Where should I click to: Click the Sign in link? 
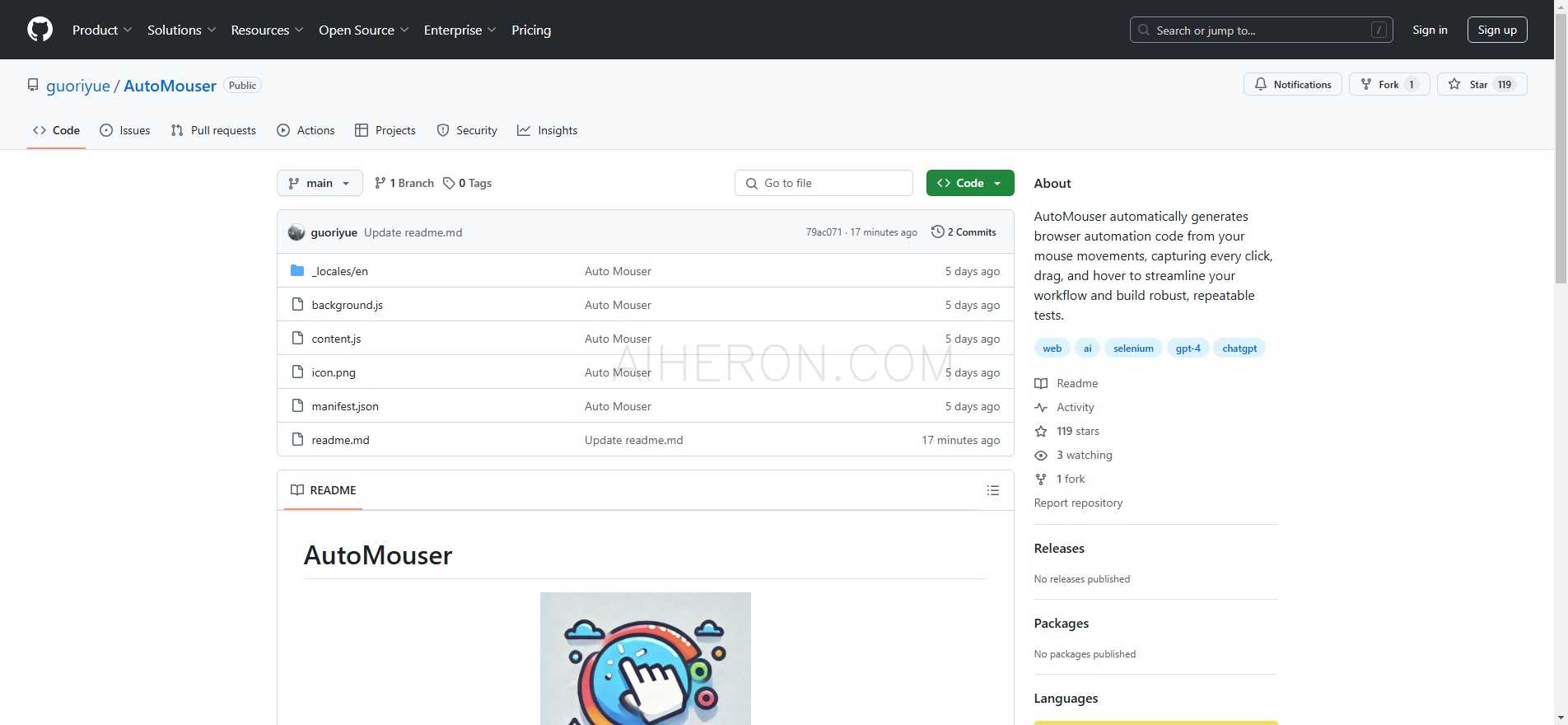tap(1430, 30)
